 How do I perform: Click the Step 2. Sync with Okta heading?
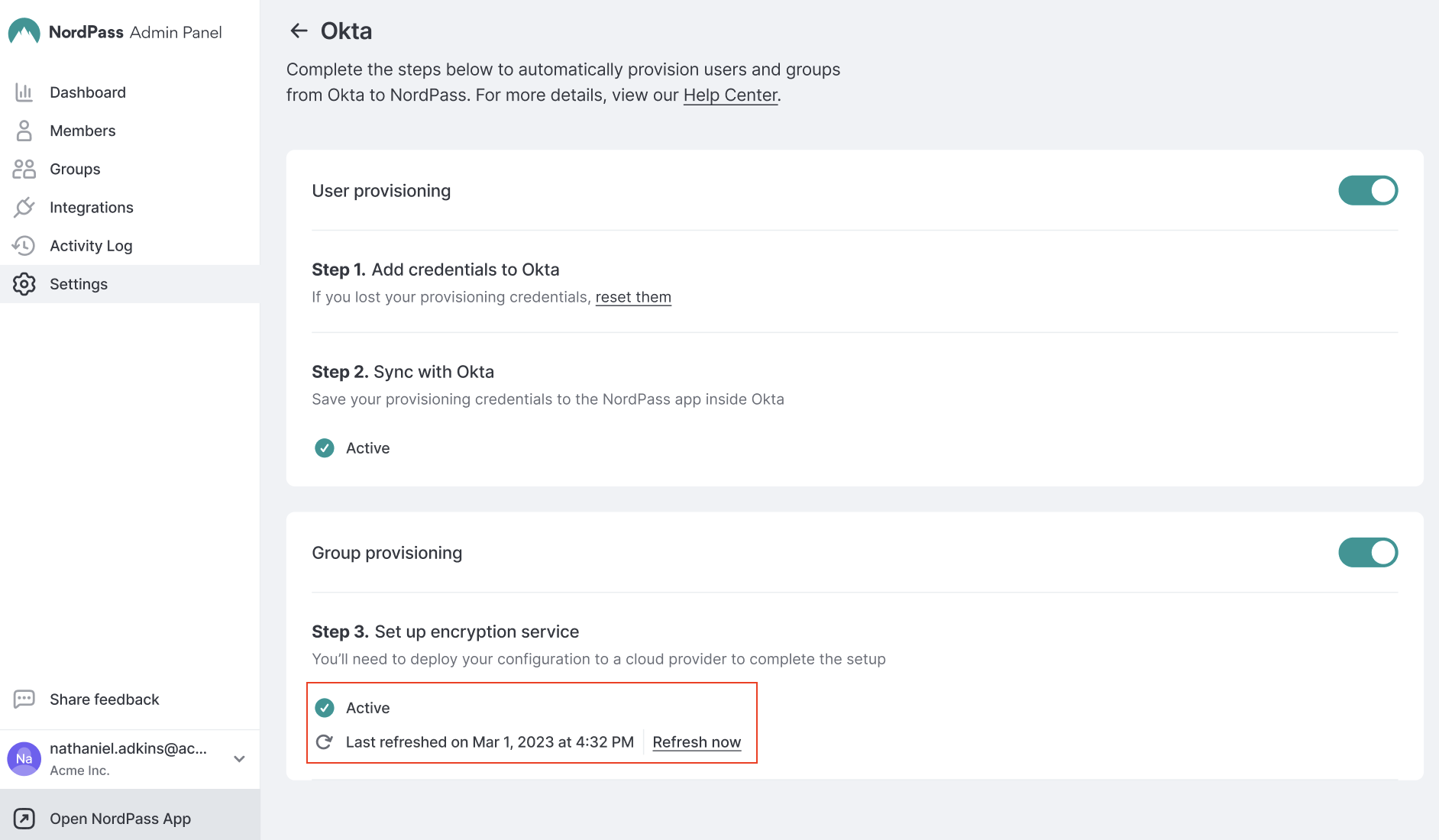click(403, 372)
